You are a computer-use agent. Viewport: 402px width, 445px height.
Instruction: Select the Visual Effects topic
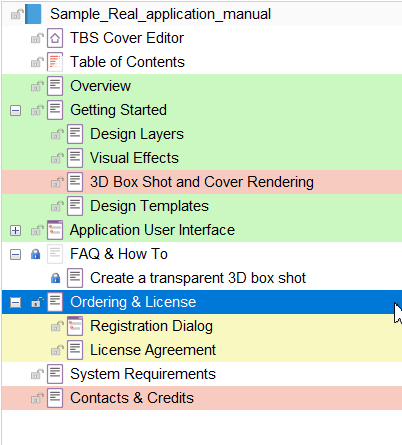pos(134,158)
